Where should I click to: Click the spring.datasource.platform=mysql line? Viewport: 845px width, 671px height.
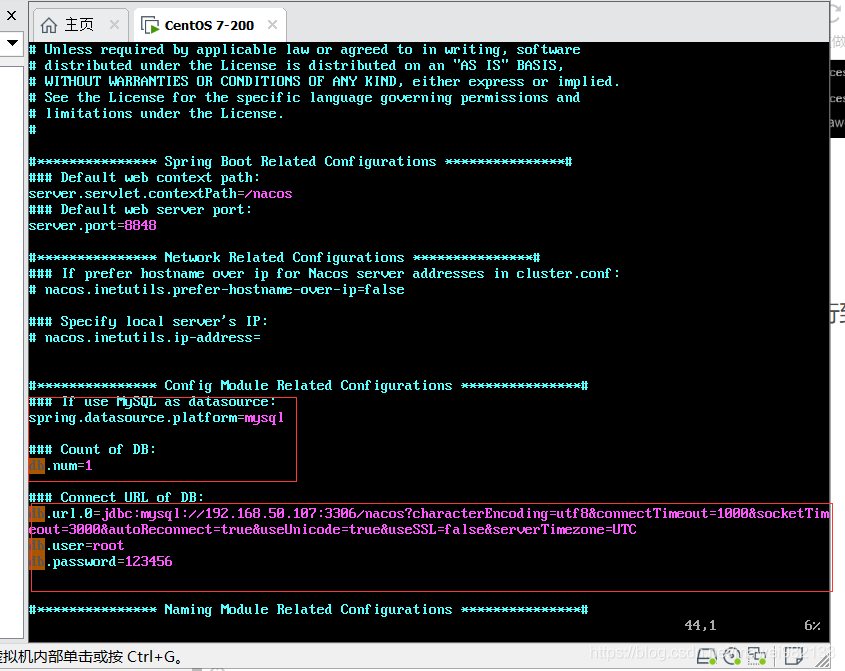tap(156, 418)
